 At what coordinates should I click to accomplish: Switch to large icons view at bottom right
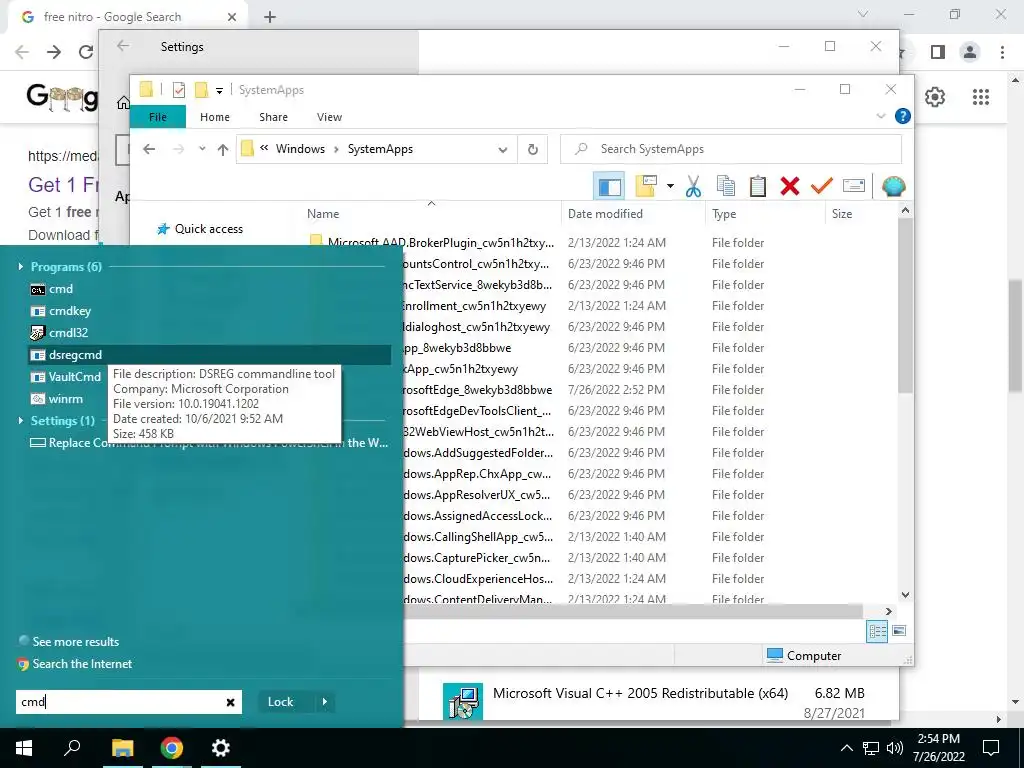point(899,631)
